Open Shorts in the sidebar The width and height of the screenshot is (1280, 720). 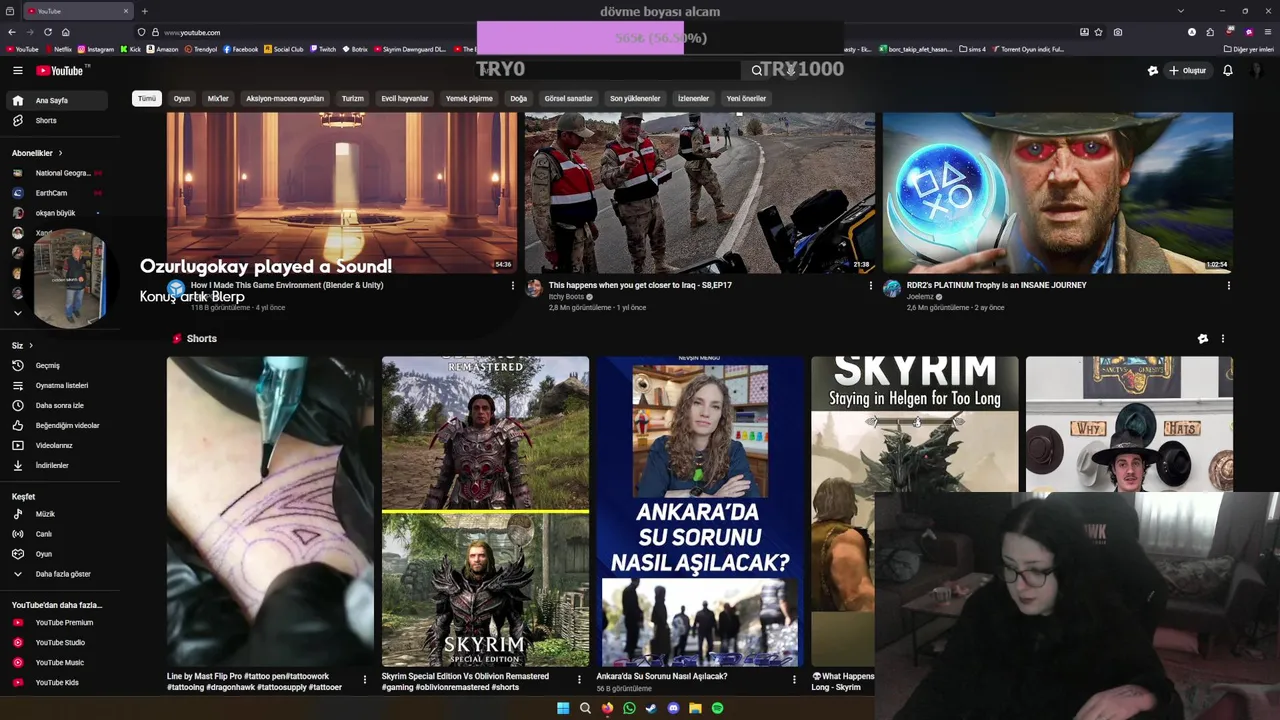coord(58,120)
